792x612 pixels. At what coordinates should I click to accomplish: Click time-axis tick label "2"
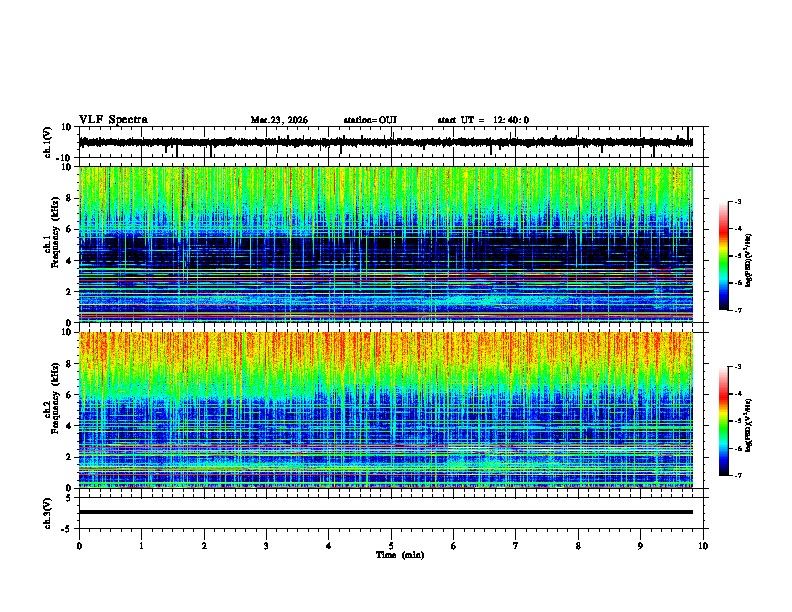coord(204,546)
